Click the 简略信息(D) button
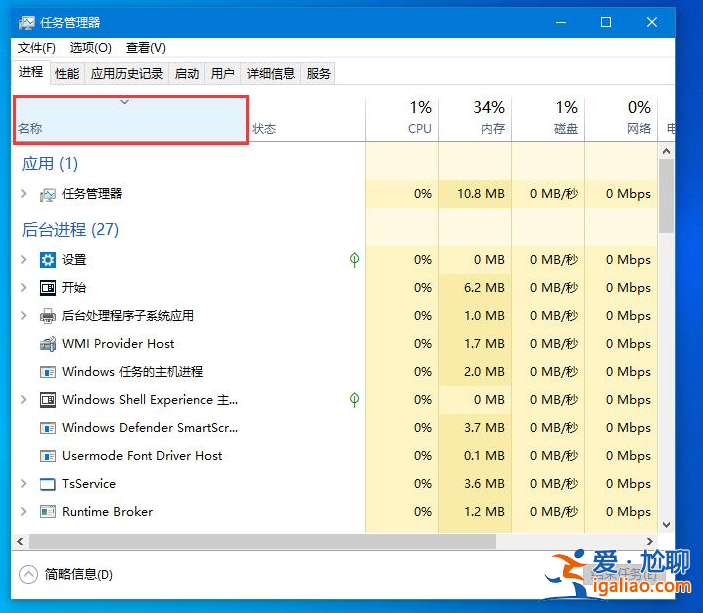 [x=66, y=574]
